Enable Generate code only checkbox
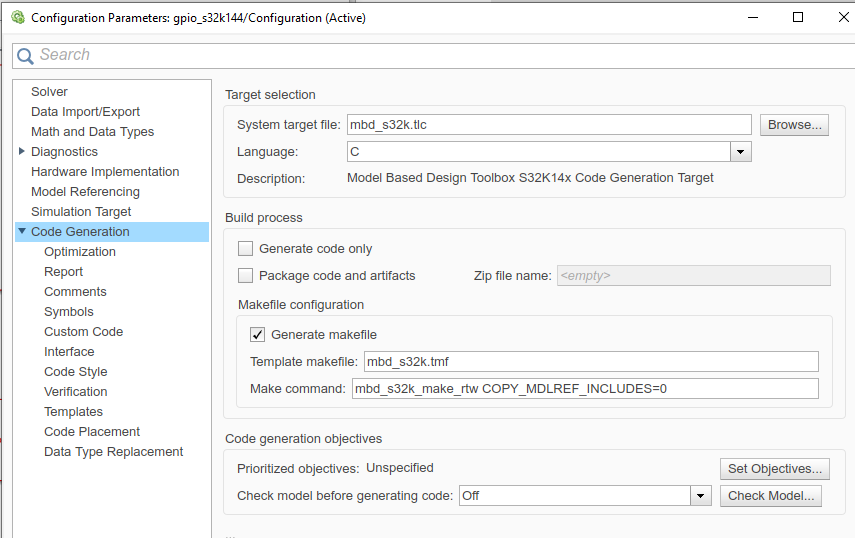 [x=246, y=249]
